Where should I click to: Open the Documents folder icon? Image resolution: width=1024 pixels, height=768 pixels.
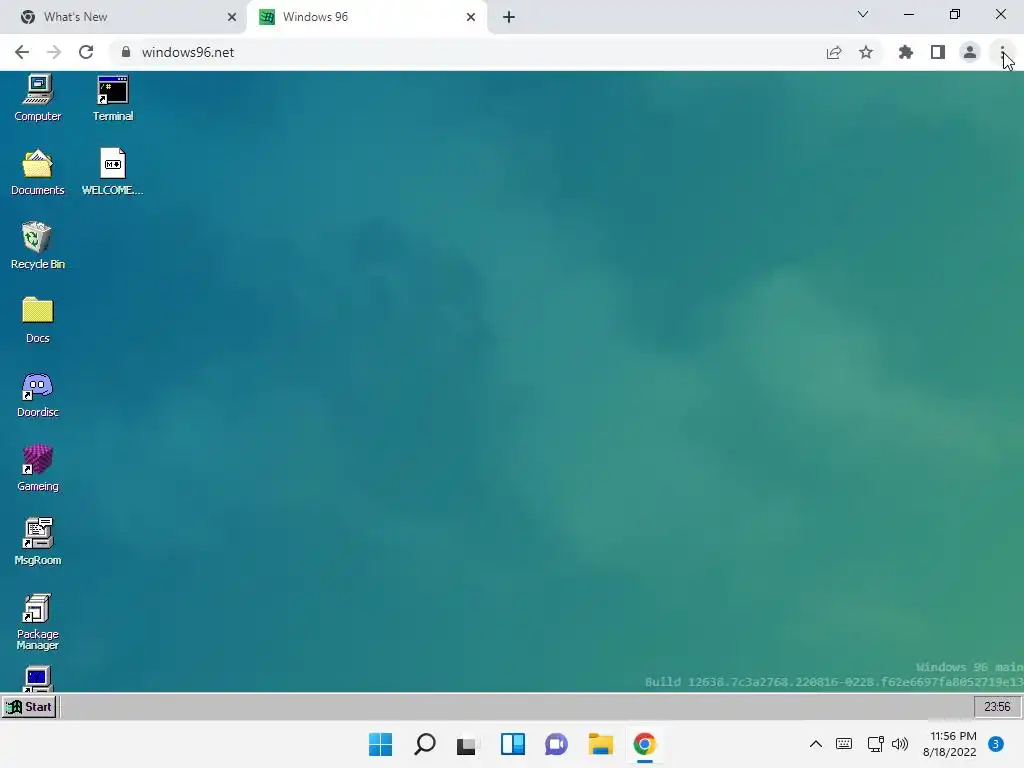coord(37,172)
